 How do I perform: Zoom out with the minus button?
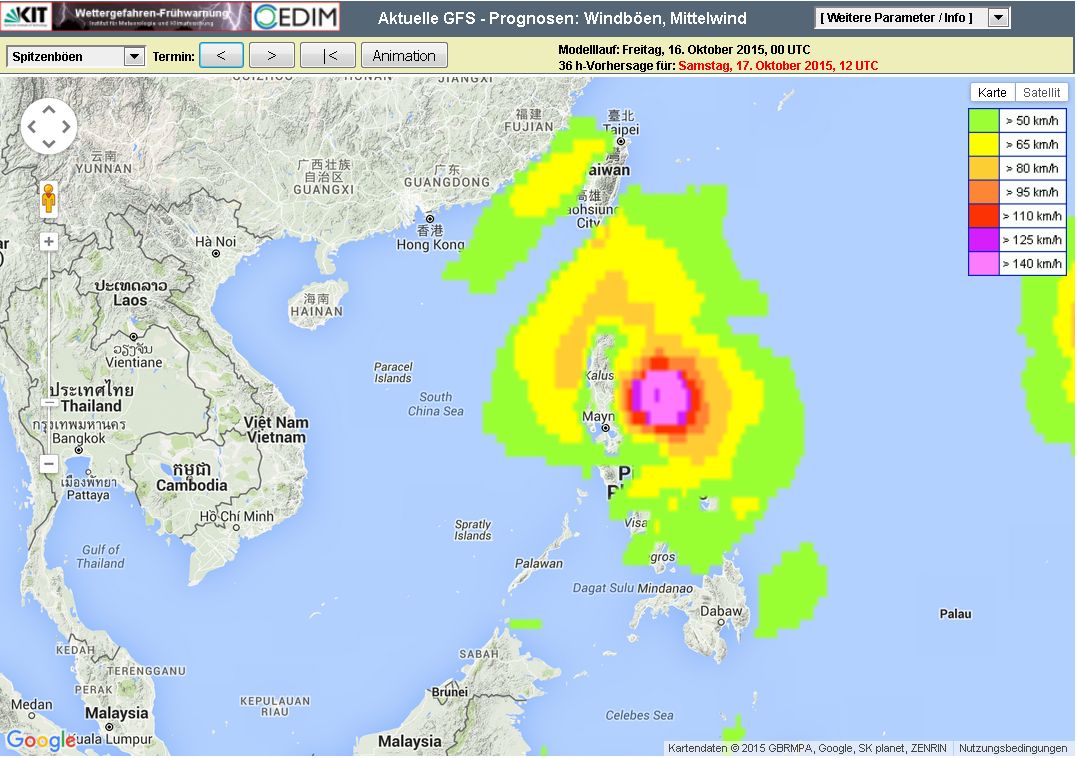pyautogui.click(x=49, y=464)
